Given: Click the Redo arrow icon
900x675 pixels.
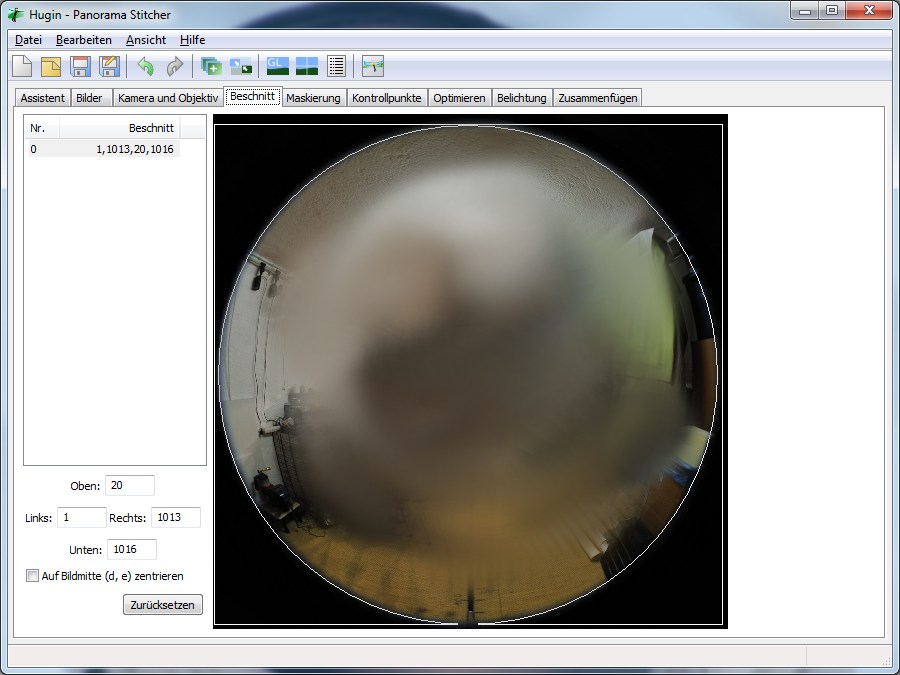Looking at the screenshot, I should [x=175, y=67].
